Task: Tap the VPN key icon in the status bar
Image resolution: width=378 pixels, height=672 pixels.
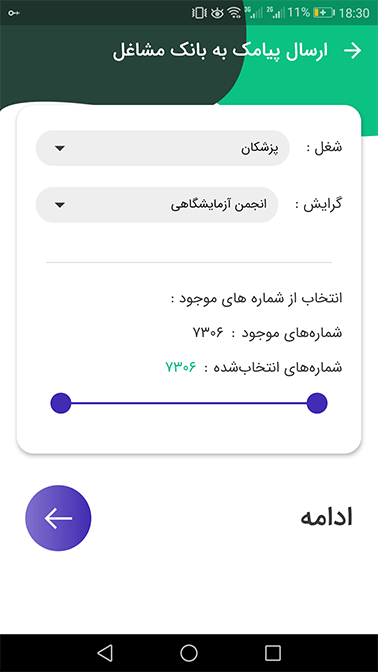Action: click(x=14, y=13)
